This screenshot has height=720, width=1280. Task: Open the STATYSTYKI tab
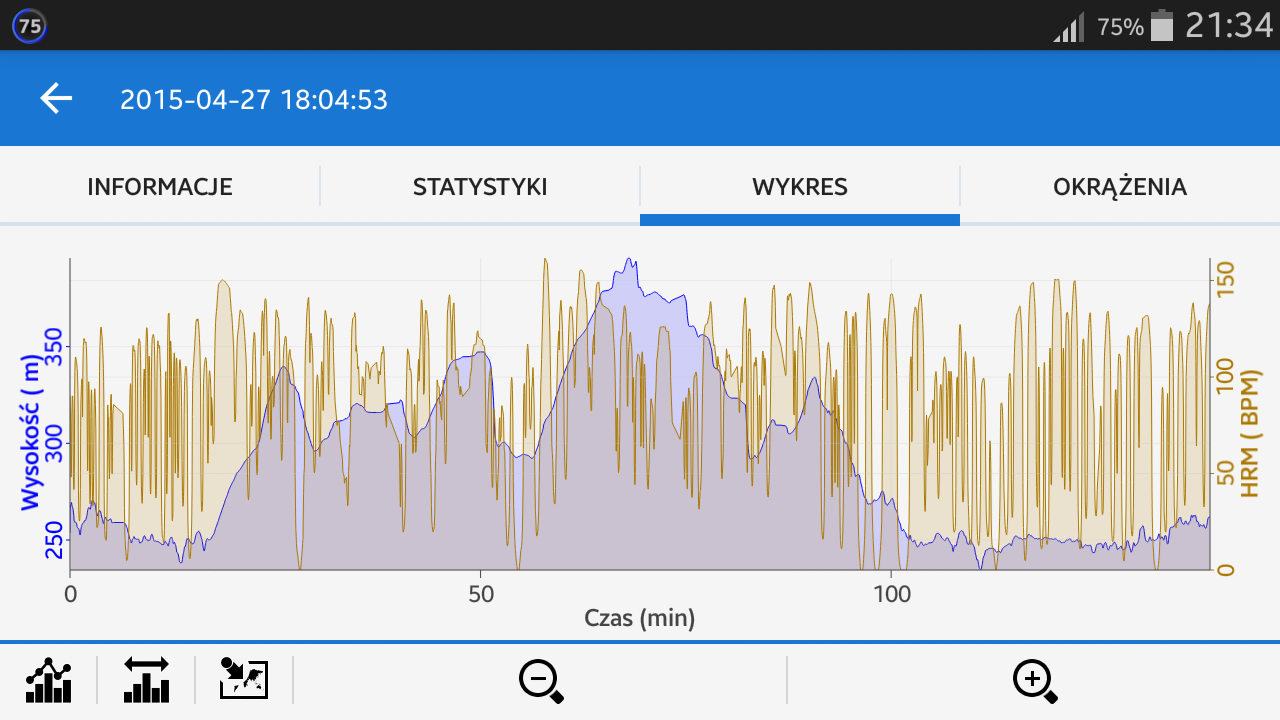(480, 187)
